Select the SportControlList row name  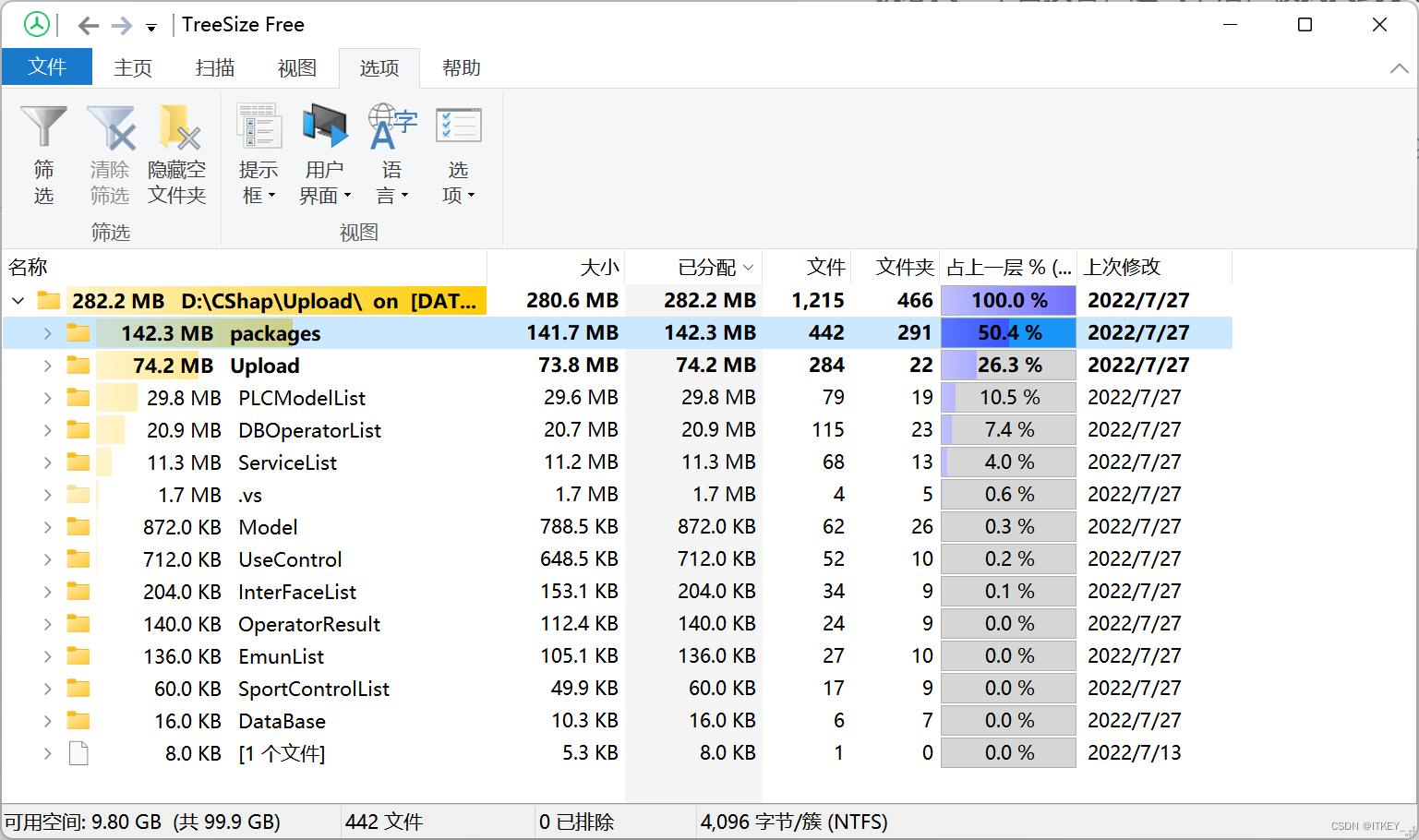[x=314, y=689]
